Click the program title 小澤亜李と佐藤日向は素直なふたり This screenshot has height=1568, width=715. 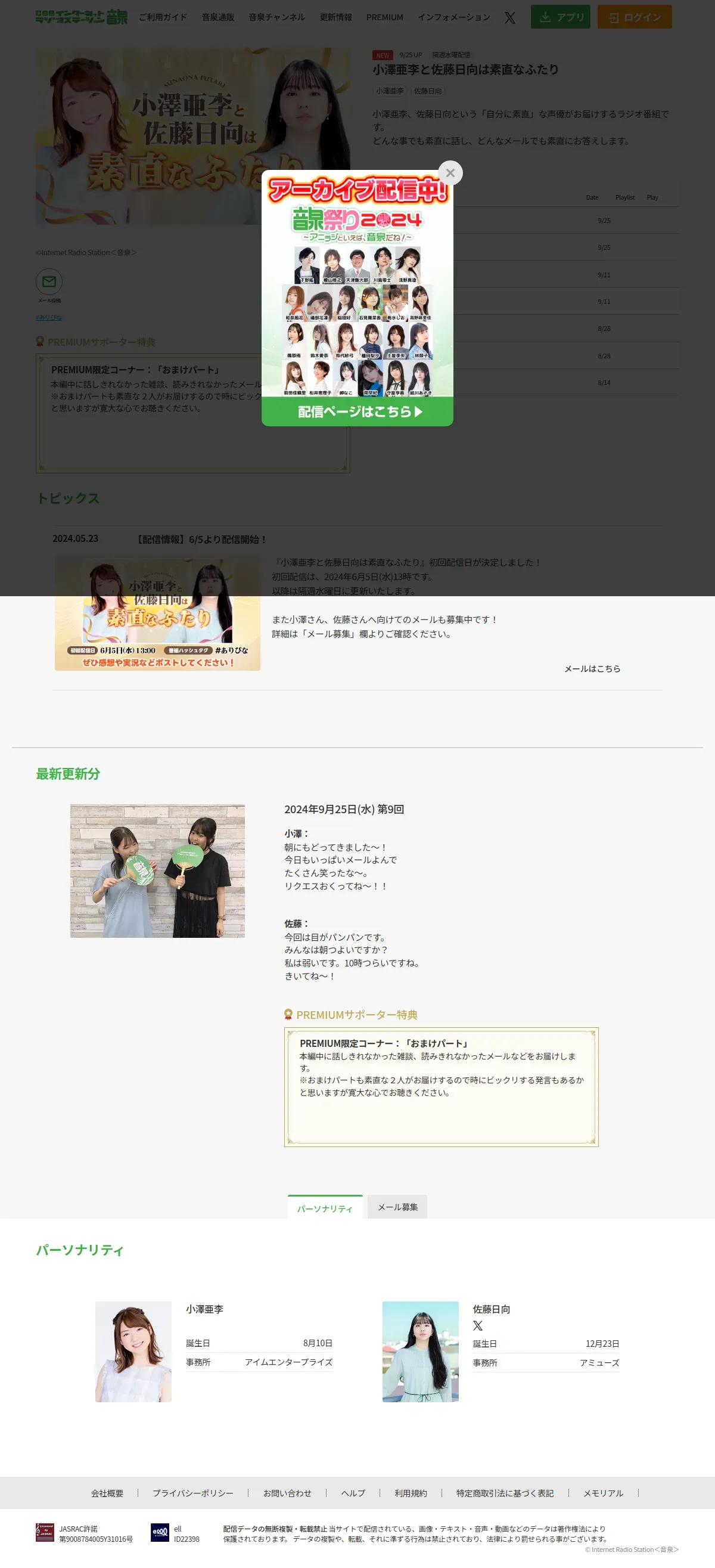[x=465, y=70]
